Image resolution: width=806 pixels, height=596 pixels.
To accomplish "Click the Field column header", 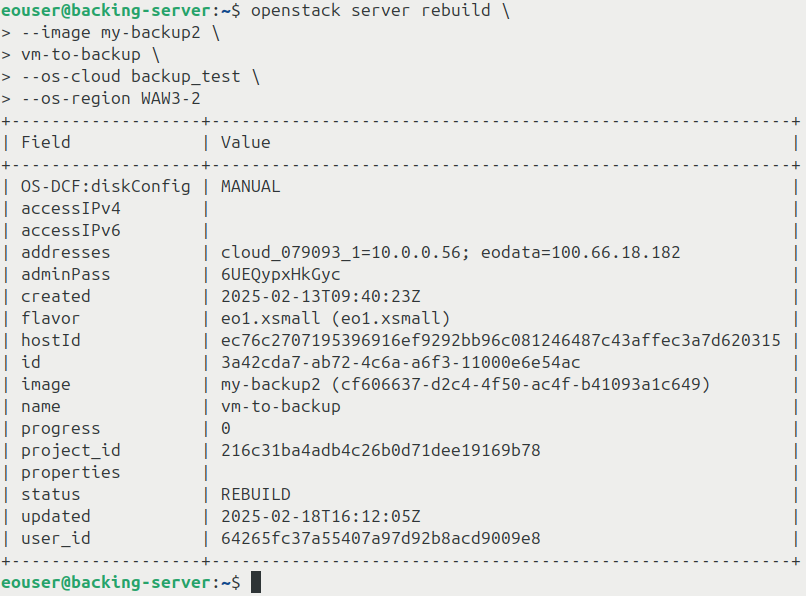I will point(45,142).
